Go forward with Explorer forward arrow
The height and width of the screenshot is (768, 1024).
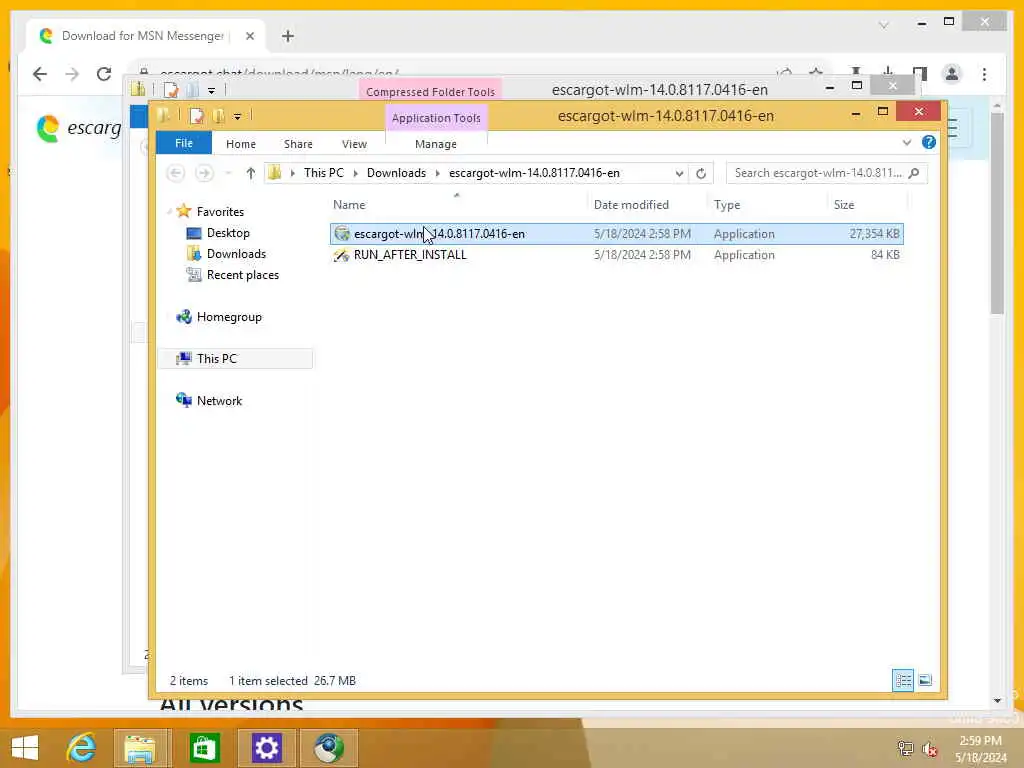click(x=204, y=173)
